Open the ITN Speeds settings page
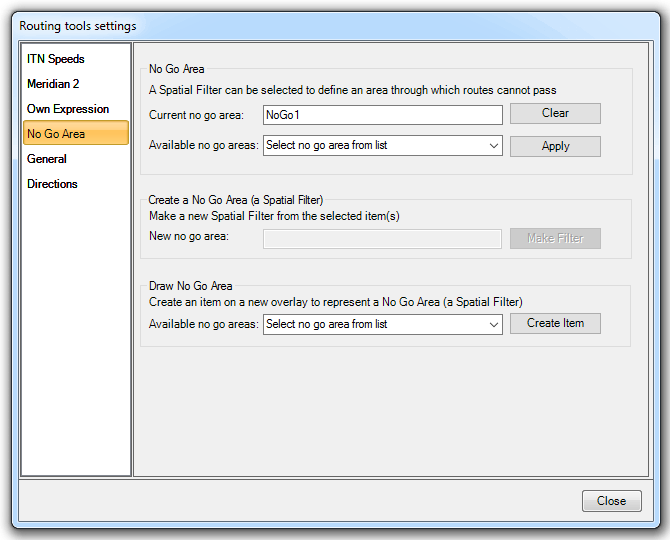The height and width of the screenshot is (540, 670). 56,59
